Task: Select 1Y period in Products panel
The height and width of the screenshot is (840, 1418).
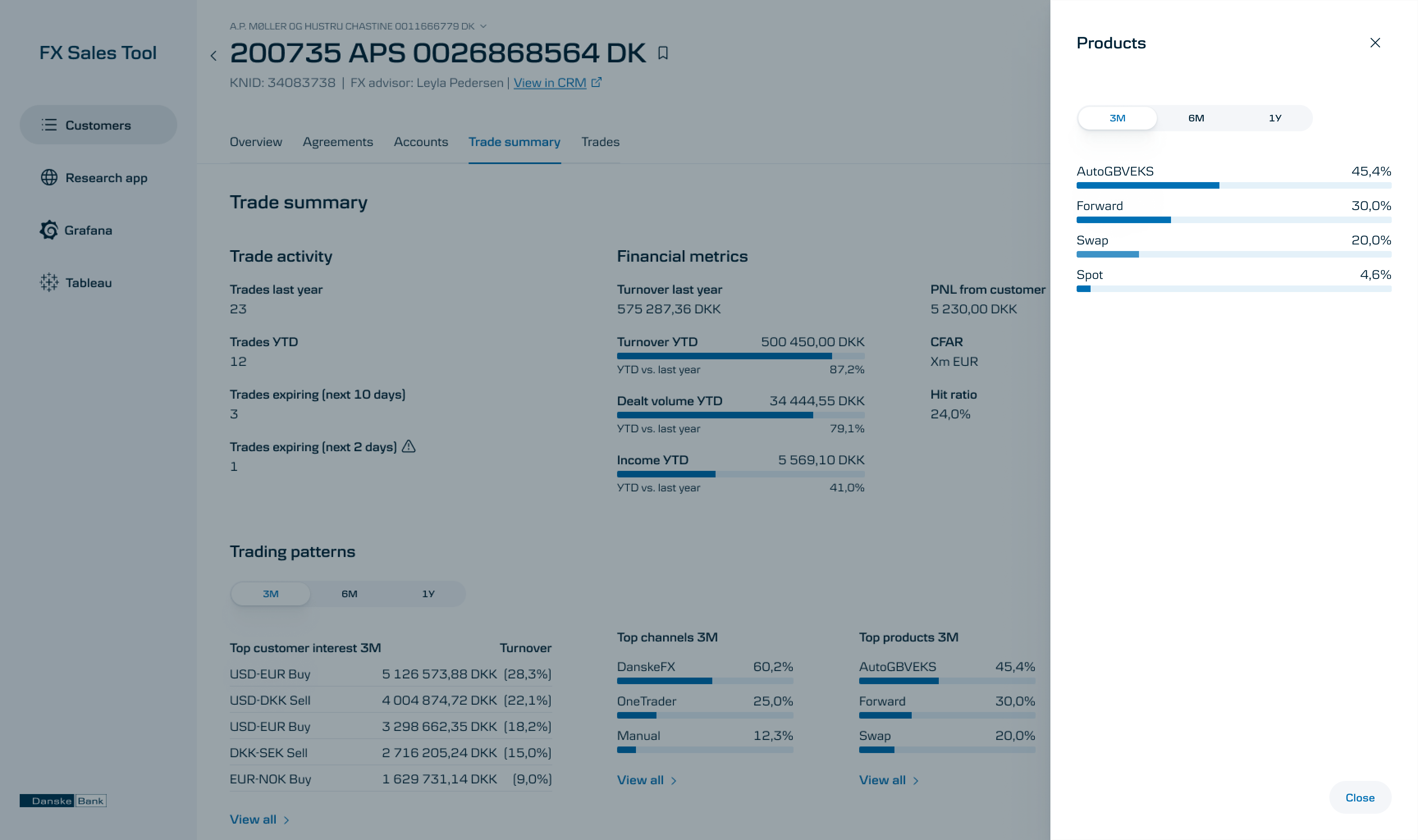Action: pyautogui.click(x=1274, y=118)
